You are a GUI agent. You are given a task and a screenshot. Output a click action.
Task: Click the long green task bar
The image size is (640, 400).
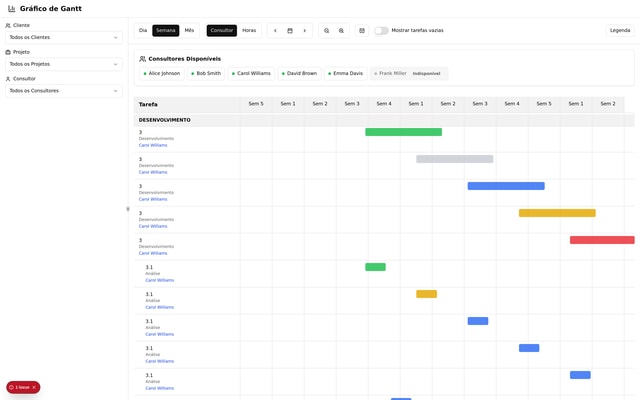coord(403,132)
